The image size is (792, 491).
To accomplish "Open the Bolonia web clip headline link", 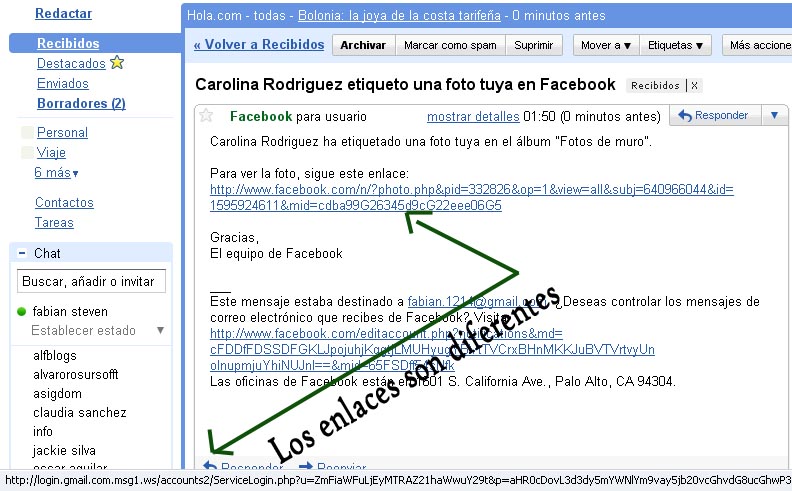I will 399,16.
